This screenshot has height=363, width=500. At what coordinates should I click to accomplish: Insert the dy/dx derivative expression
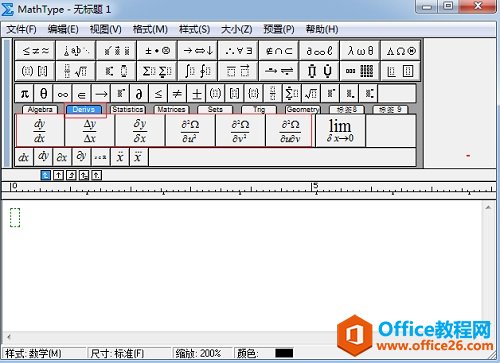(x=40, y=131)
